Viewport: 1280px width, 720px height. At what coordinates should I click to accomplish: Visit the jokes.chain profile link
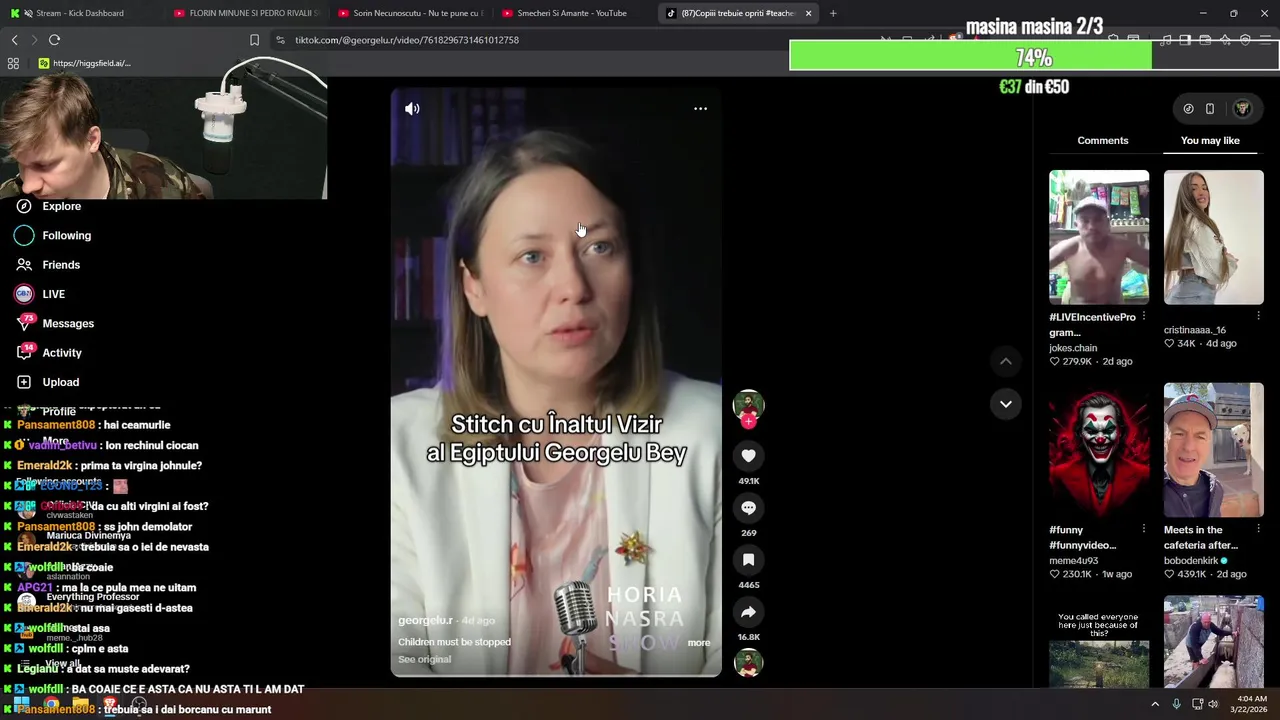(1073, 348)
